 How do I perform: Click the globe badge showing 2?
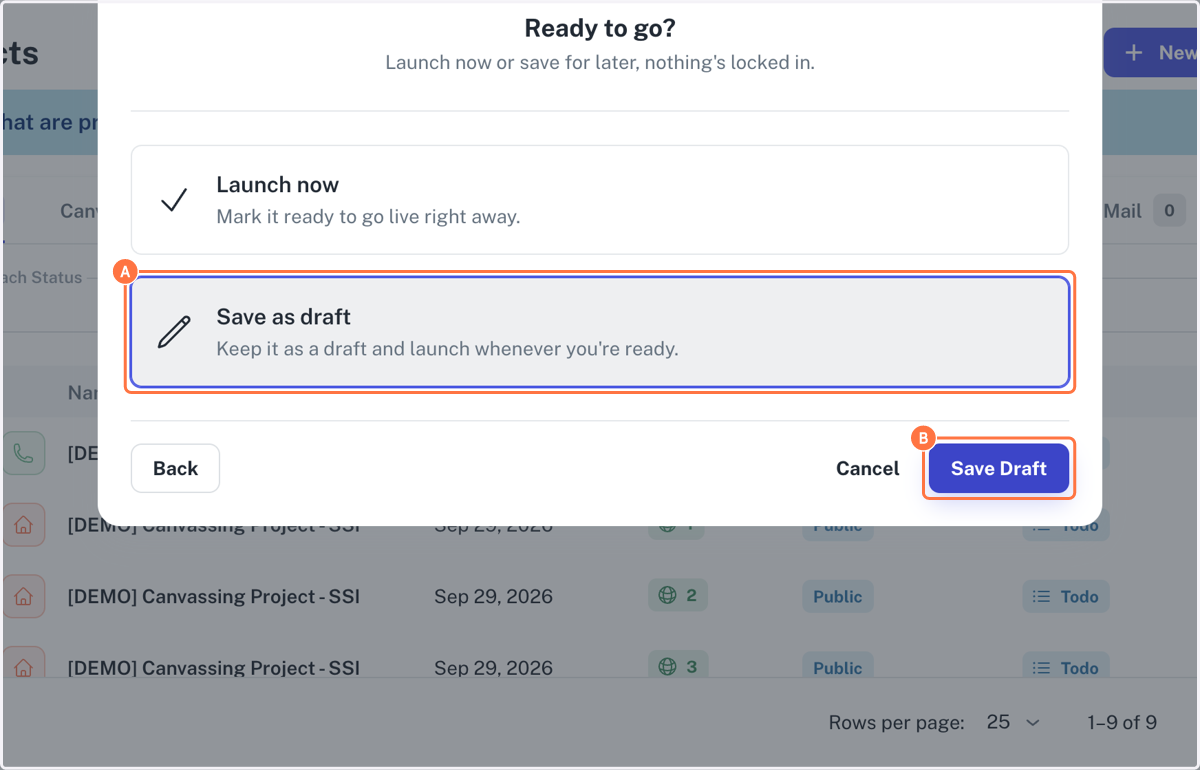pos(677,596)
